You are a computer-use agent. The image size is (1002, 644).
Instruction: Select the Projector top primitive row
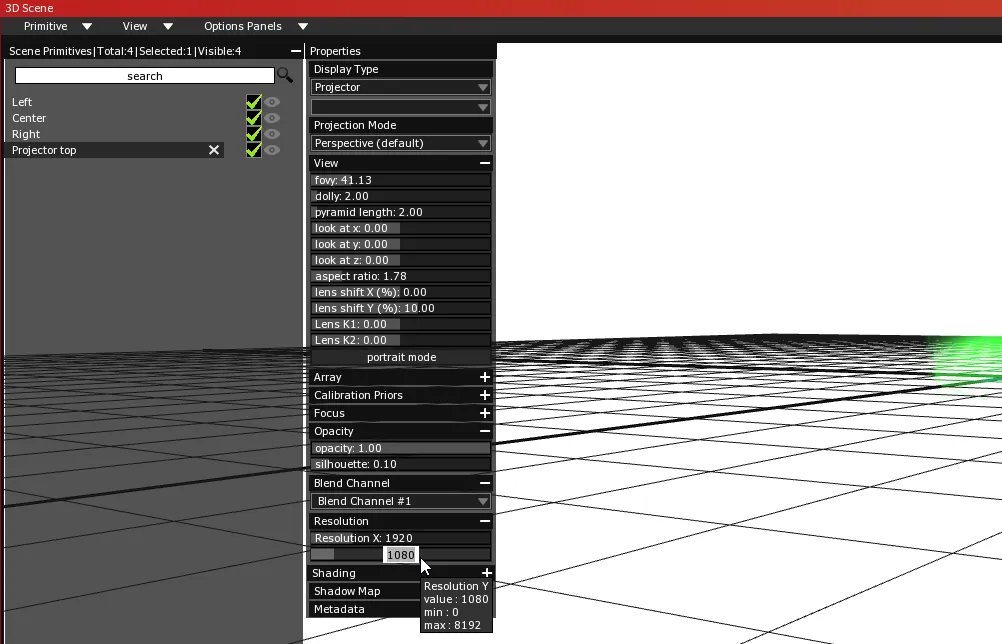(115, 150)
